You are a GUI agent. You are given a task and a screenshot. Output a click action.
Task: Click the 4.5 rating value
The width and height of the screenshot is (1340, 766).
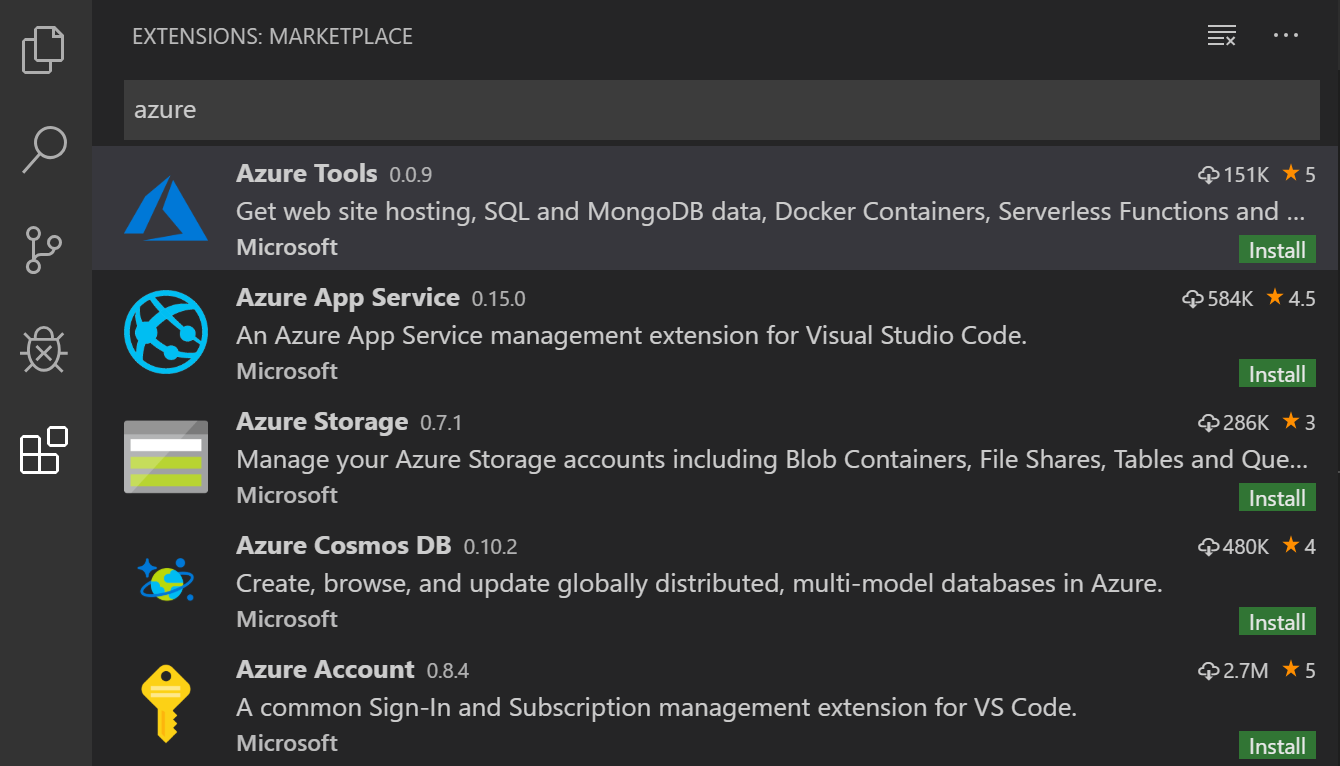(x=1303, y=299)
